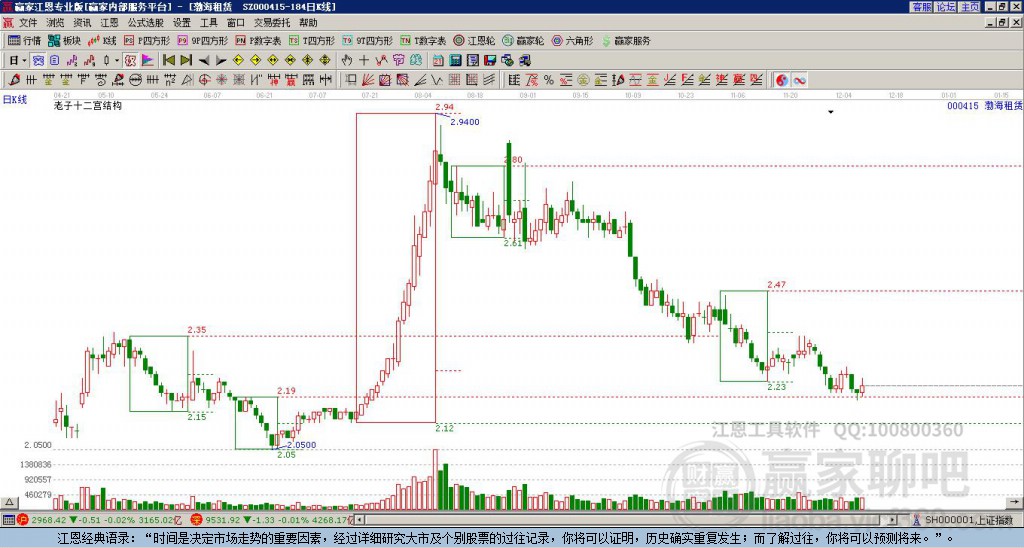Select the zigzag wave line tool
1024x548 pixels.
pos(437,80)
